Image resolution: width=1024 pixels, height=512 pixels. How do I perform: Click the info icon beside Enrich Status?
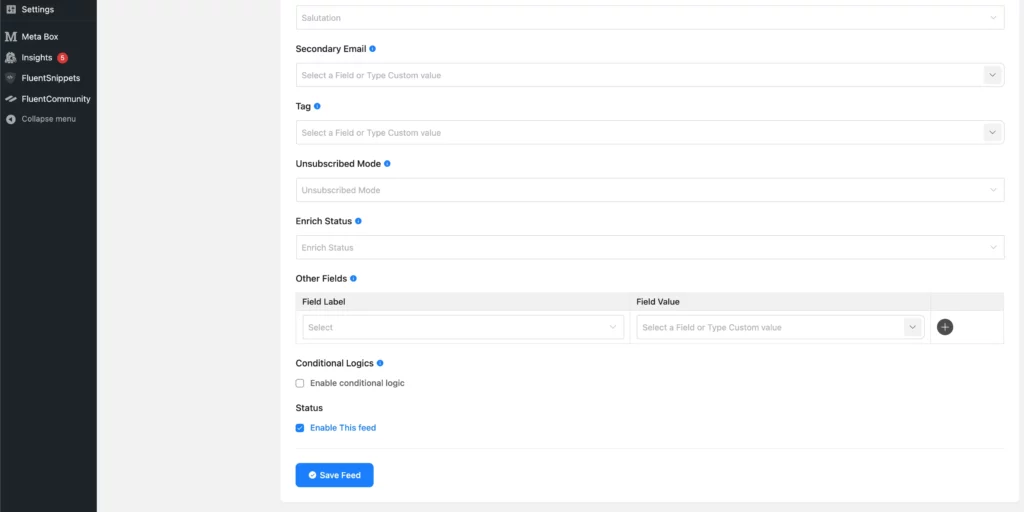358,221
